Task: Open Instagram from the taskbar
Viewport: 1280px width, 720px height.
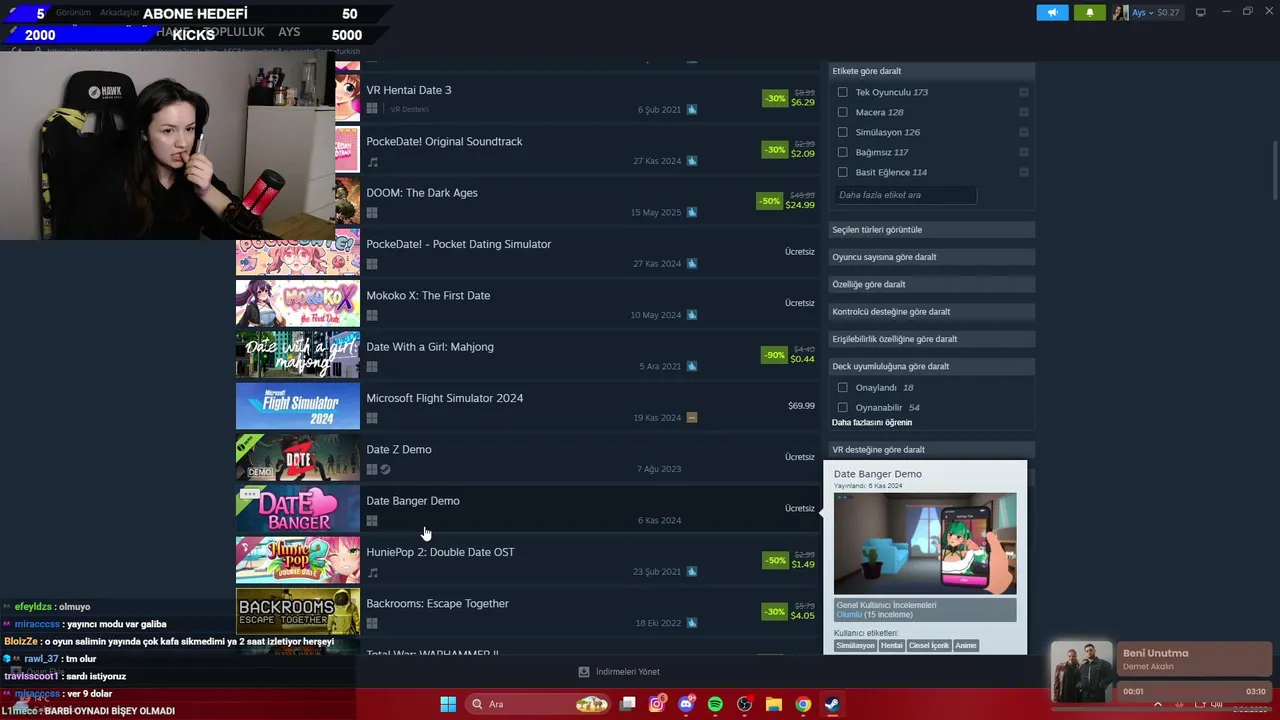Action: 657,704
